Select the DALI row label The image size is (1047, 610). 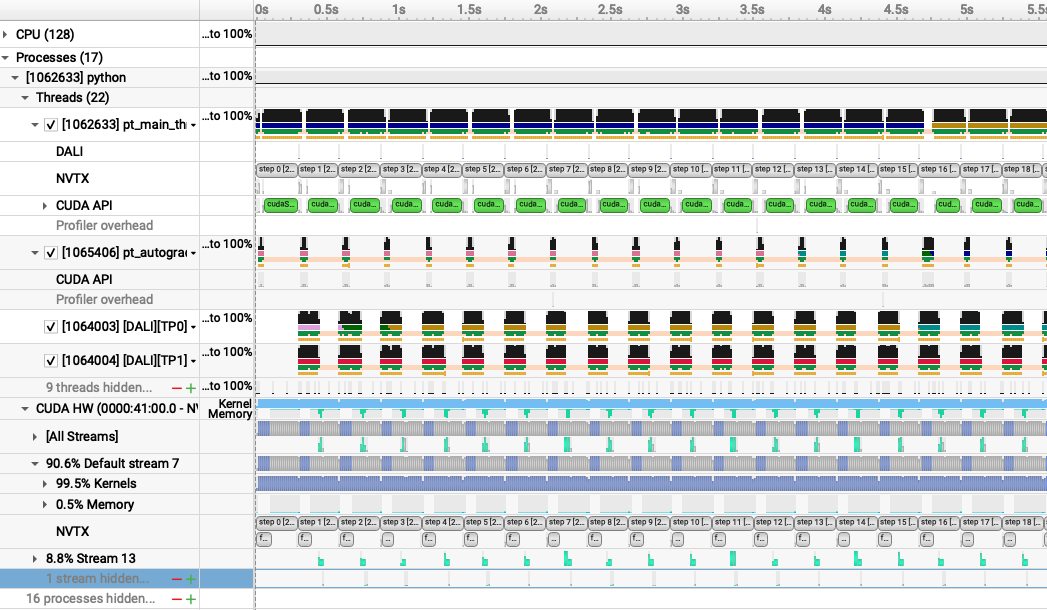pos(69,151)
